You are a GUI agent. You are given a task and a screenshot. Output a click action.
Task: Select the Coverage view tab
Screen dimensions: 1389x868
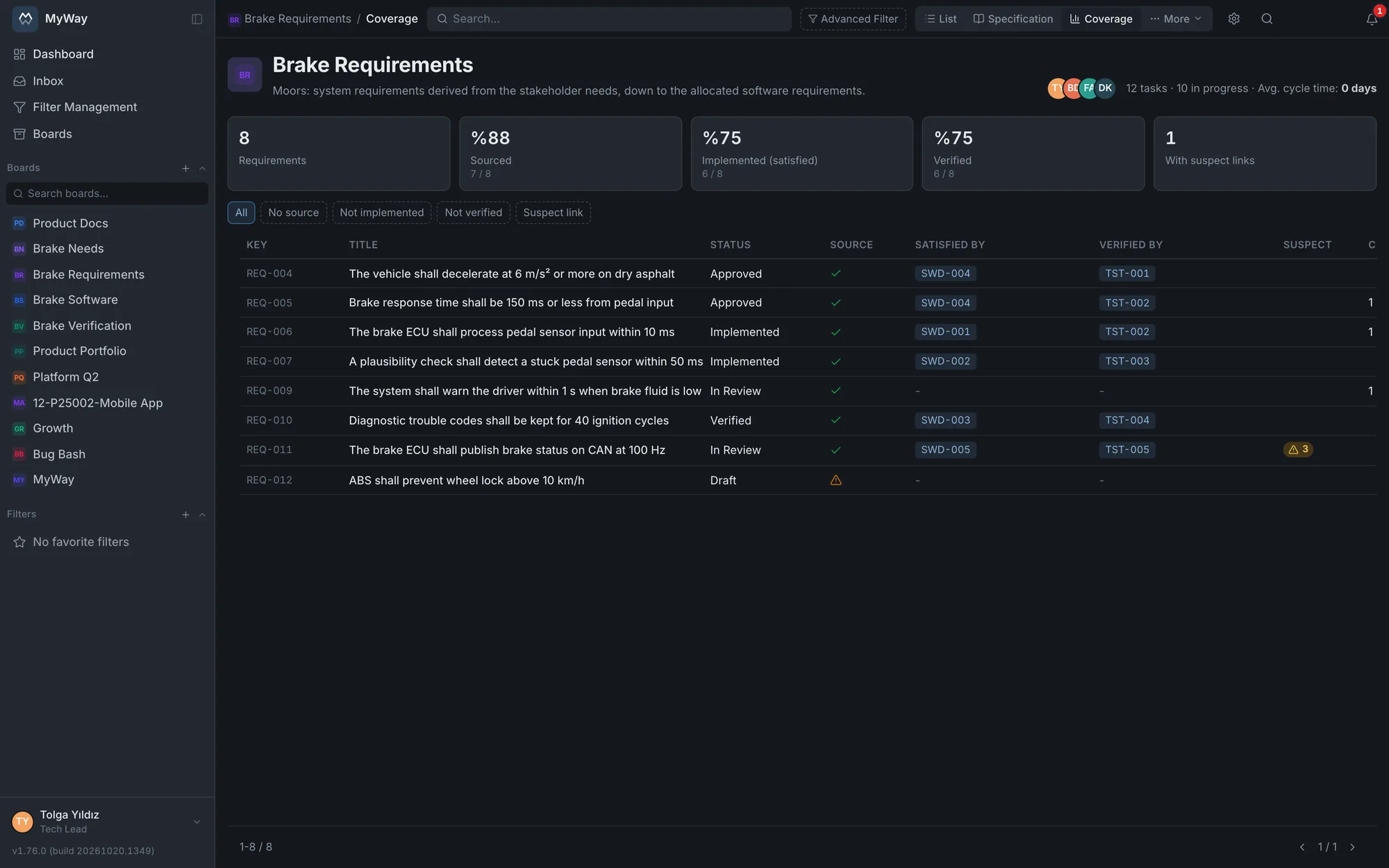[1101, 19]
